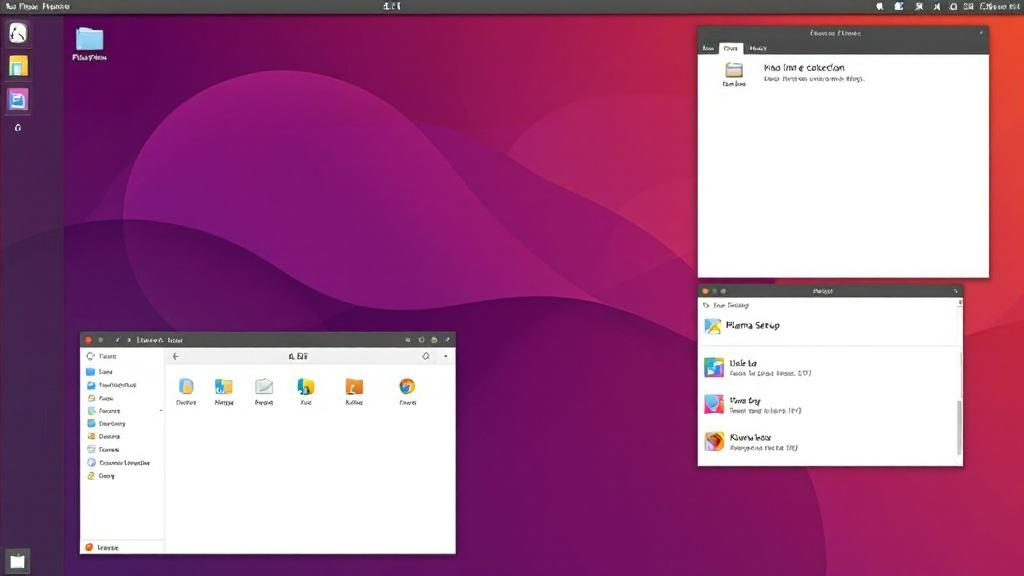Image resolution: width=1024 pixels, height=576 pixels.
Task: Select the Kate icon in the file manager
Action: click(305, 388)
